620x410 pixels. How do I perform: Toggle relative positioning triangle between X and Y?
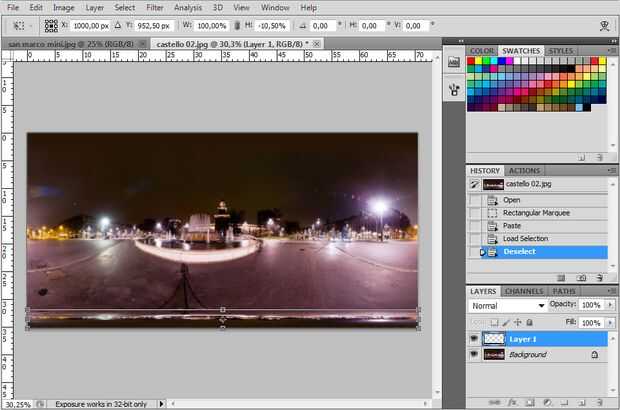pos(118,26)
